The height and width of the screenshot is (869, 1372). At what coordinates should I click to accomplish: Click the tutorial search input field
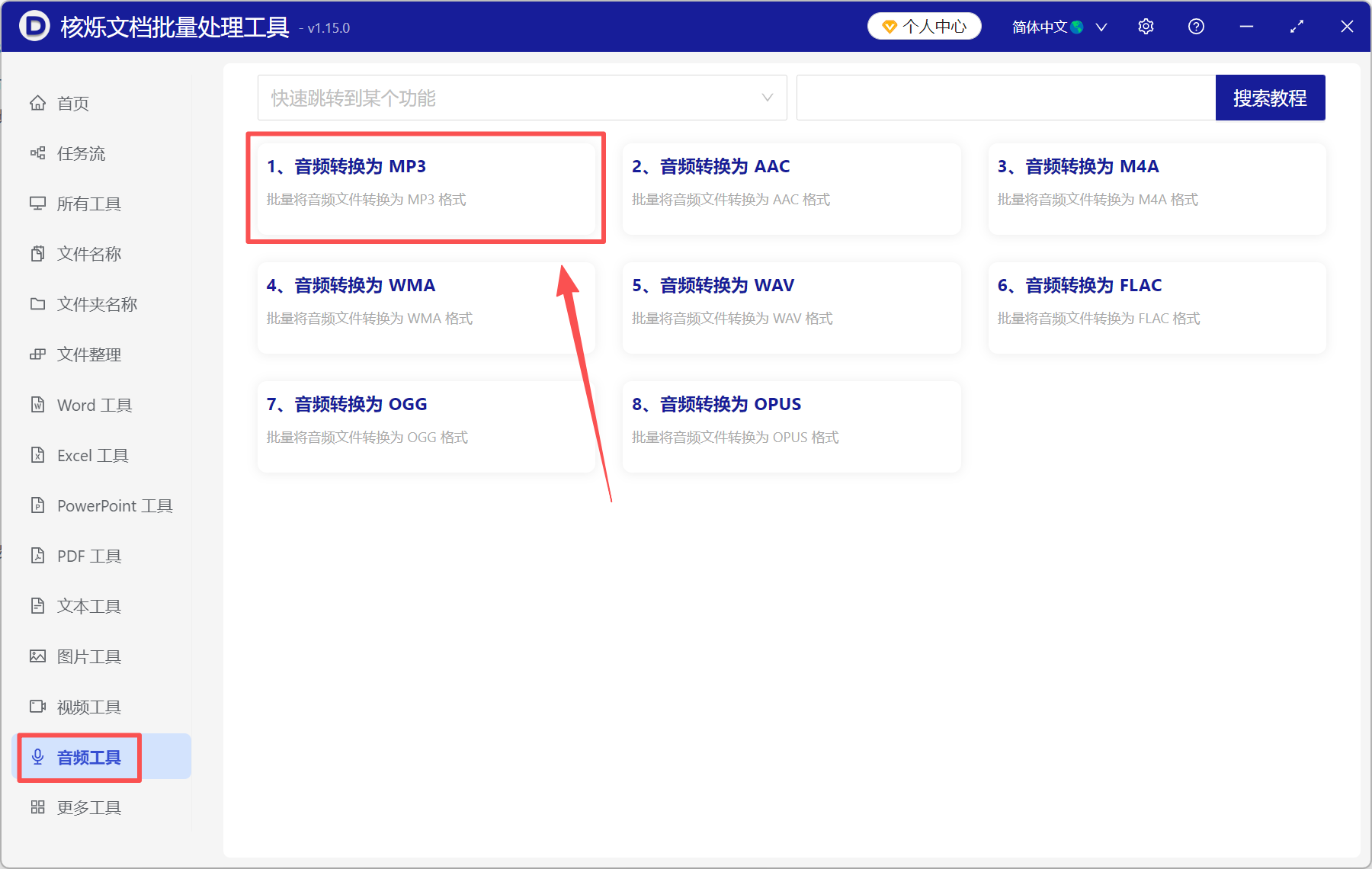[1005, 98]
